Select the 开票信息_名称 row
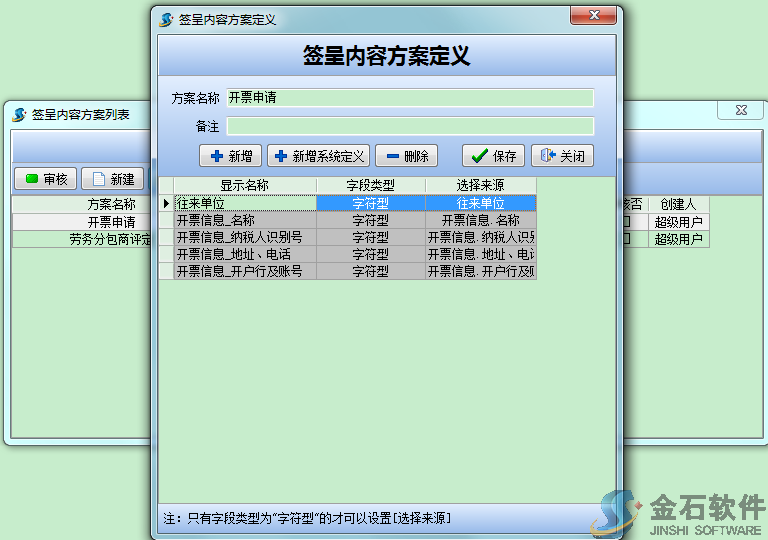 [245, 220]
